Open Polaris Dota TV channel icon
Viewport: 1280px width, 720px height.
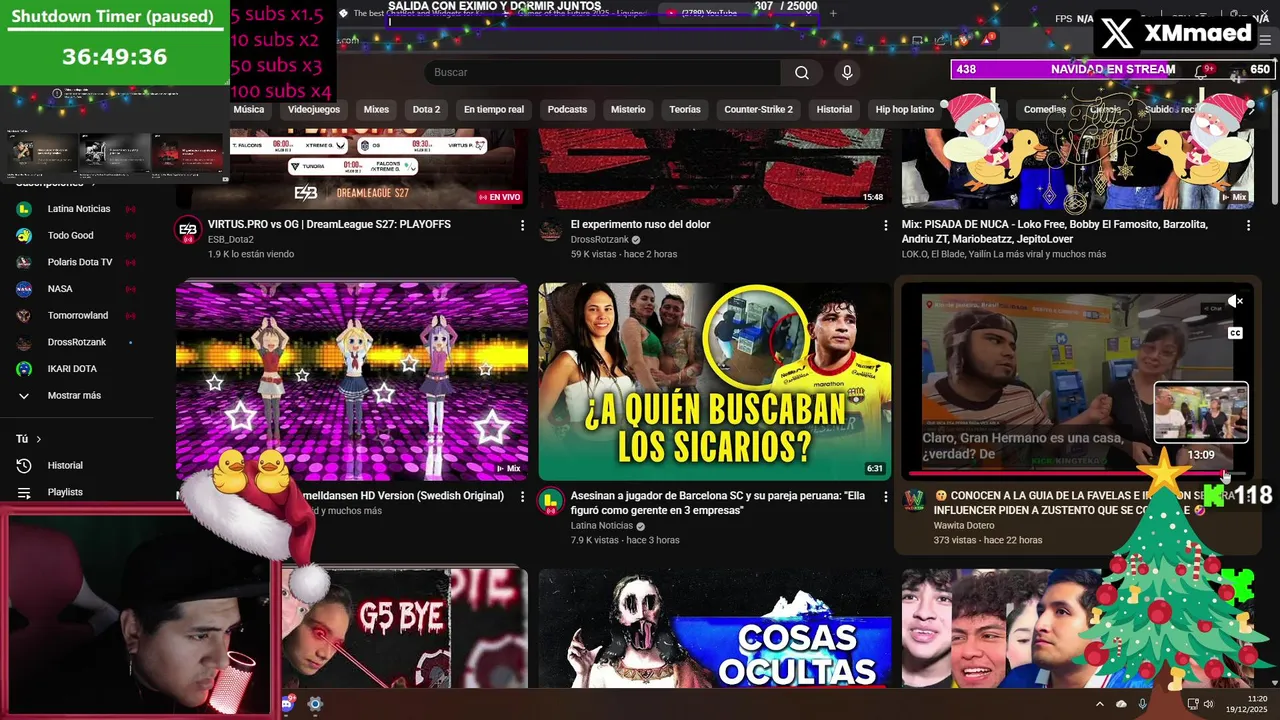tap(24, 262)
